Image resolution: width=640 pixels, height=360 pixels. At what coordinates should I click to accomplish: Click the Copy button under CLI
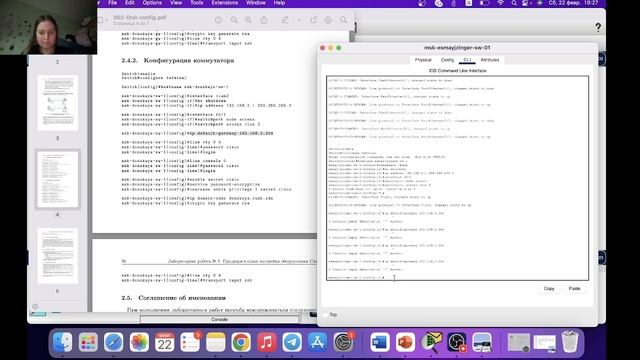click(x=549, y=289)
